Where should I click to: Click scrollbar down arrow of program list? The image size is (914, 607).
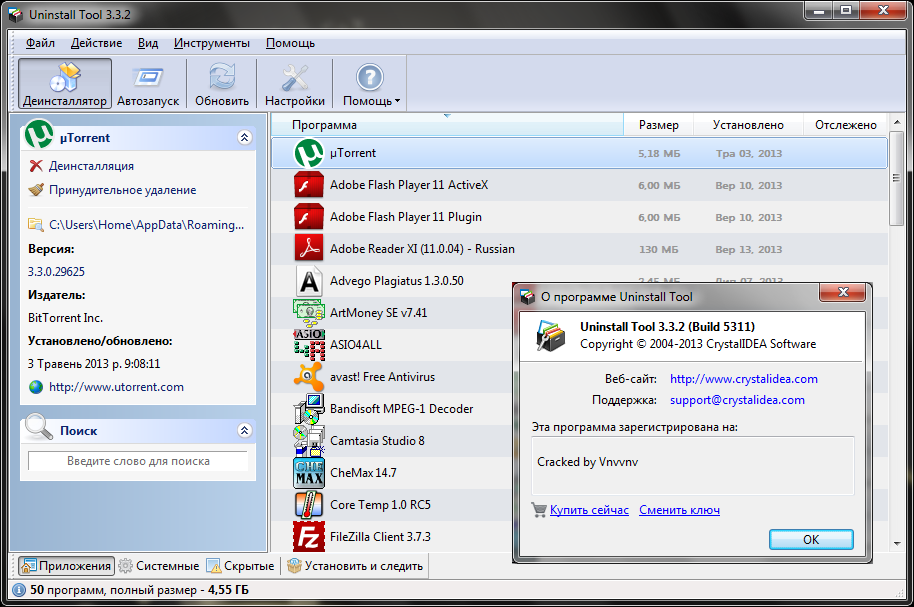click(897, 543)
